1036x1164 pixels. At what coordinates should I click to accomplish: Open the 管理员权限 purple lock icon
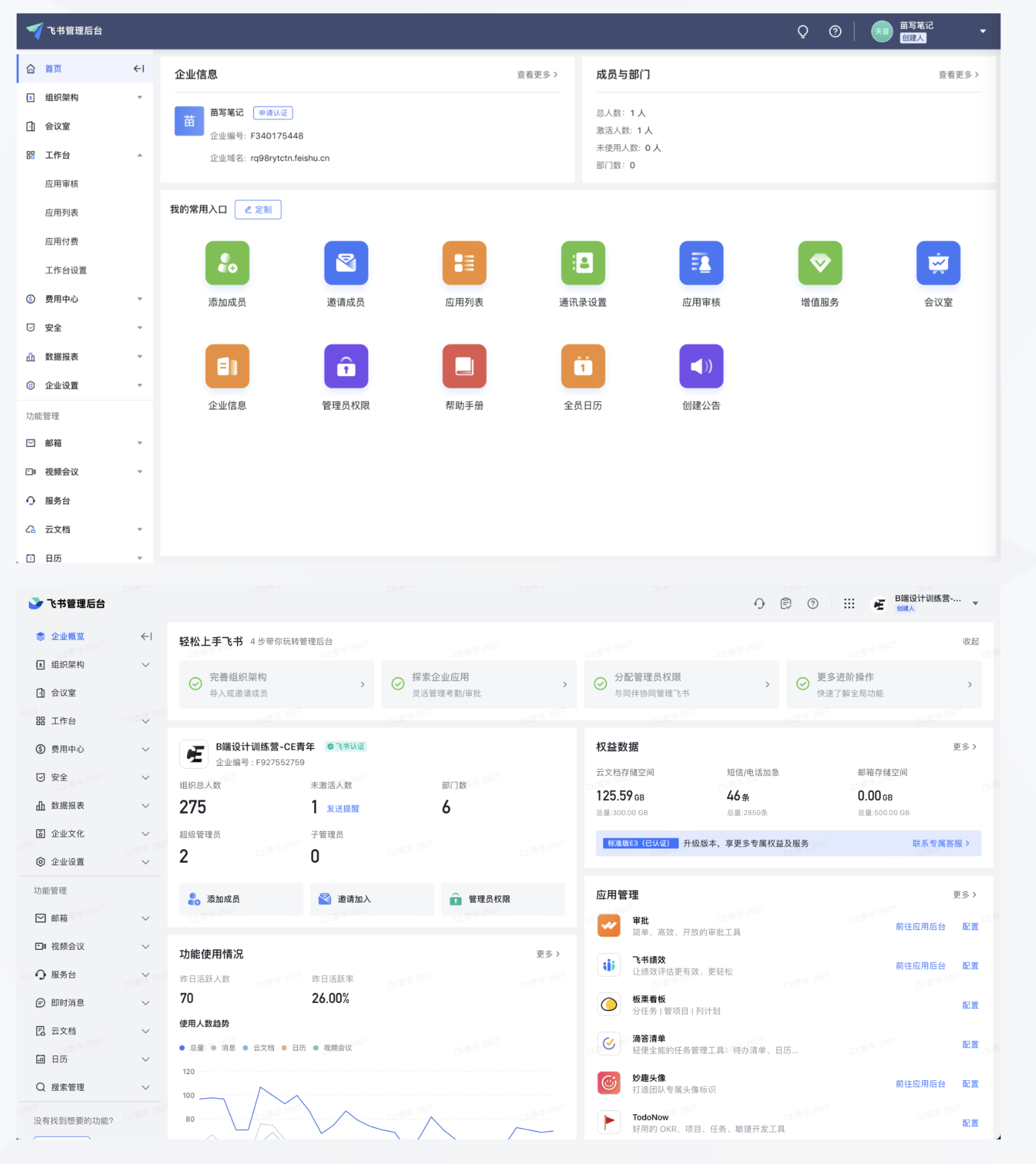click(x=346, y=367)
